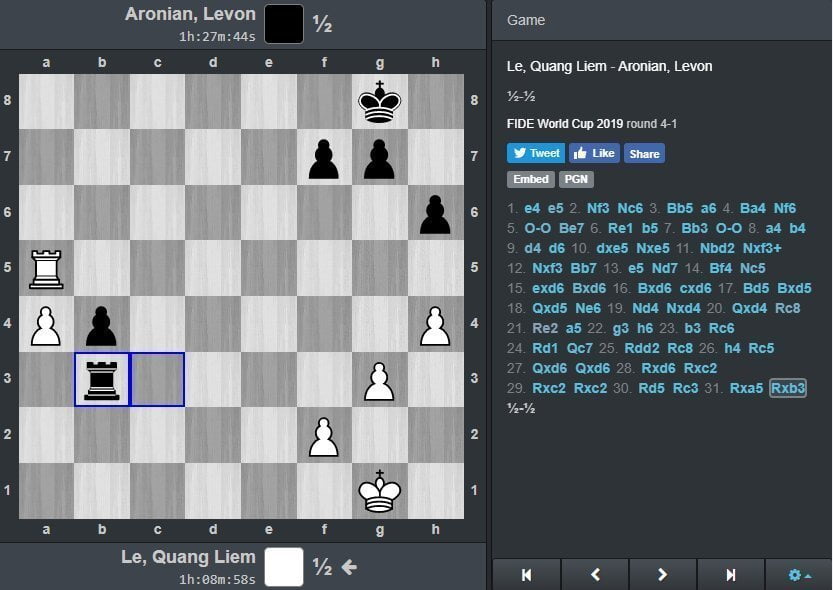Click the highlighted empty c3 square
This screenshot has height=590, width=833.
(157, 380)
